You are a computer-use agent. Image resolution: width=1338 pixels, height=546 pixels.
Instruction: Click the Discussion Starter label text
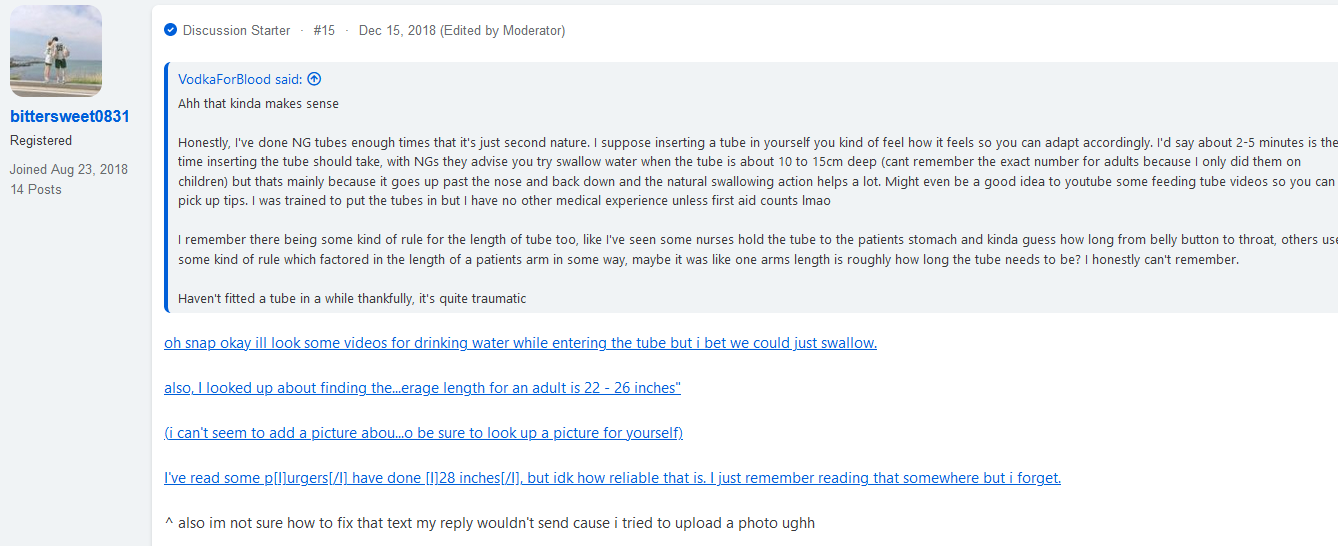(237, 31)
